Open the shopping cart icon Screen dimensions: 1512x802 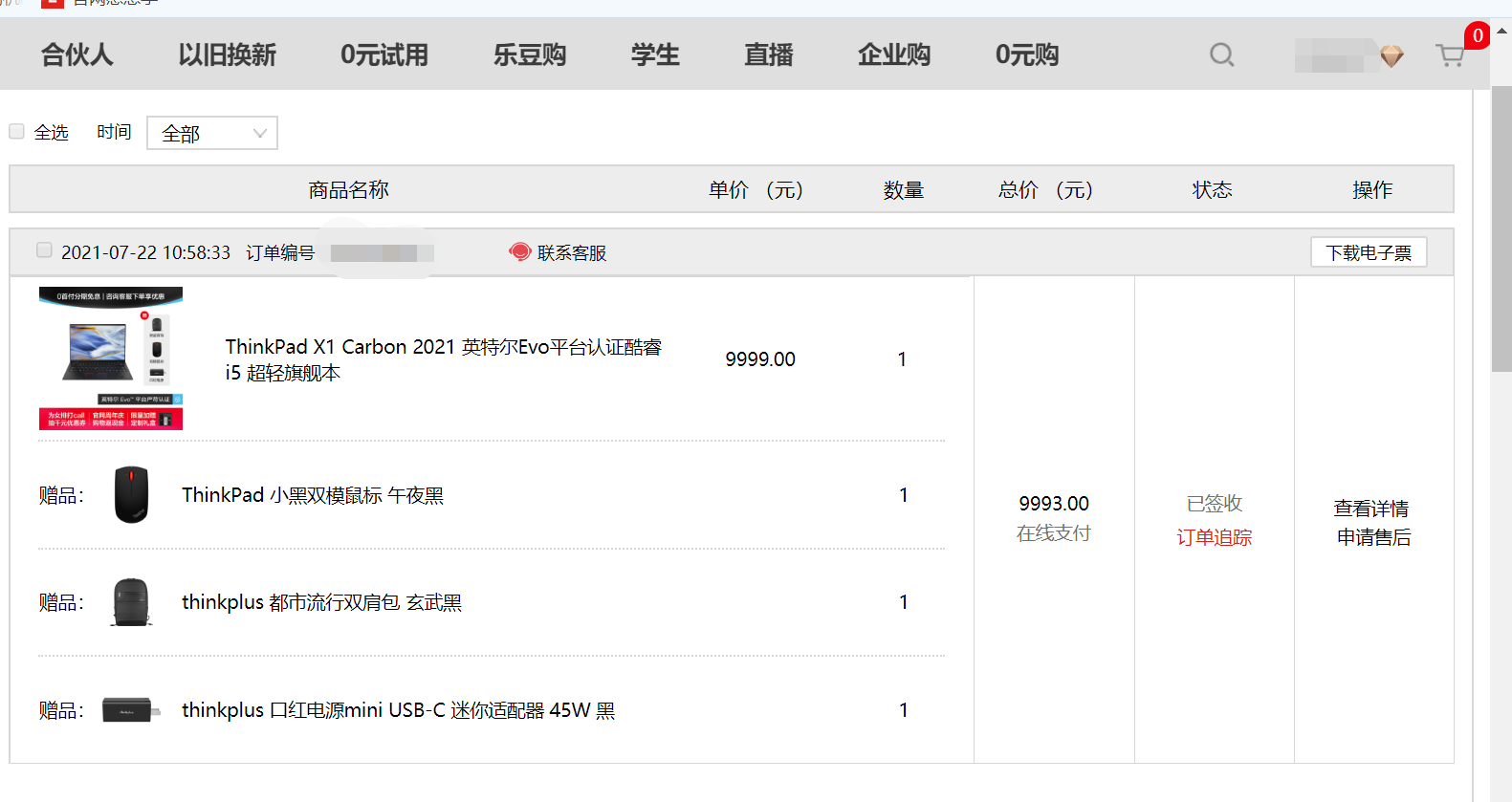(1450, 55)
